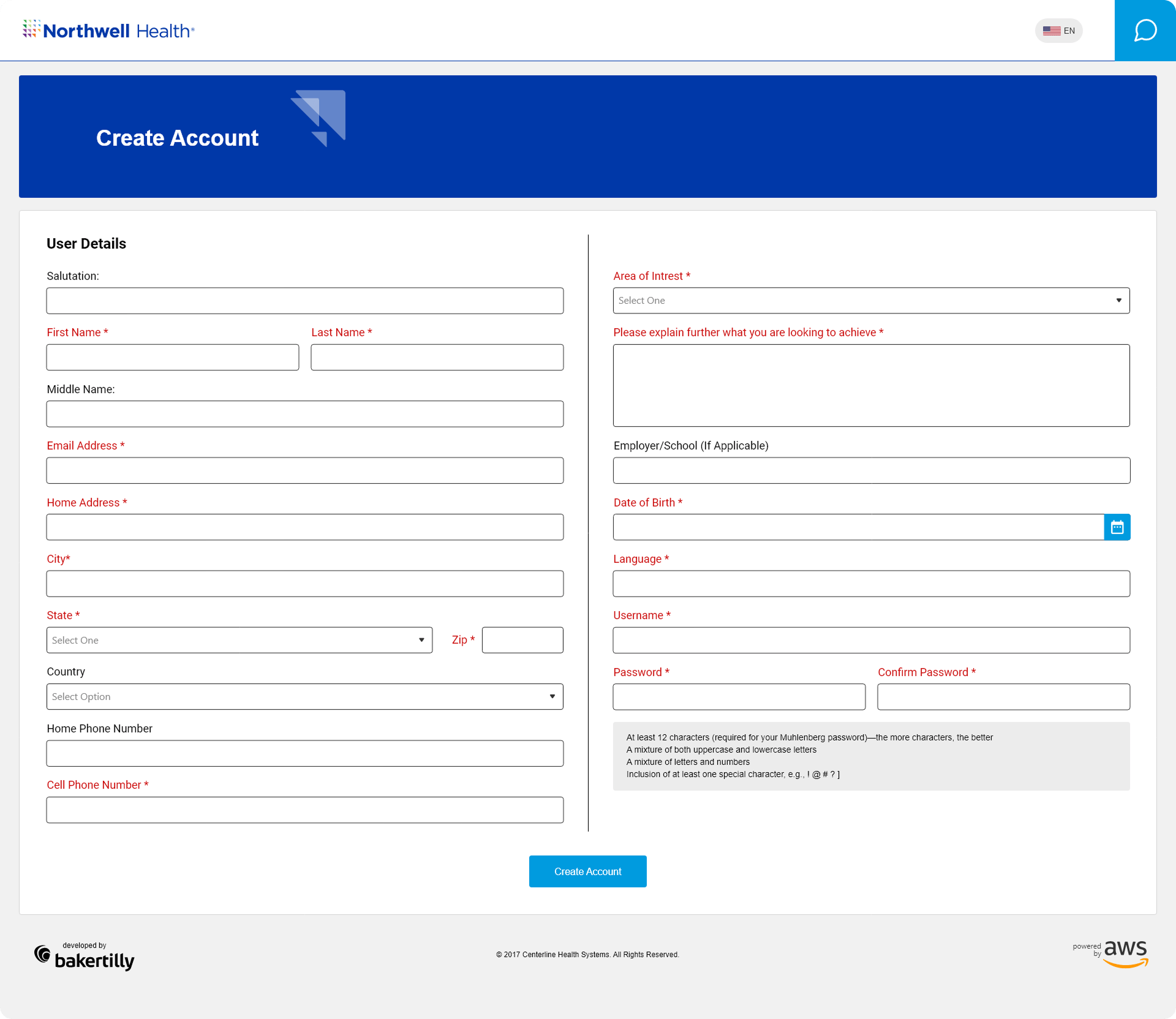Screen dimensions: 1176x1019
Task: Click the Northwell Health logo
Action: [x=108, y=31]
